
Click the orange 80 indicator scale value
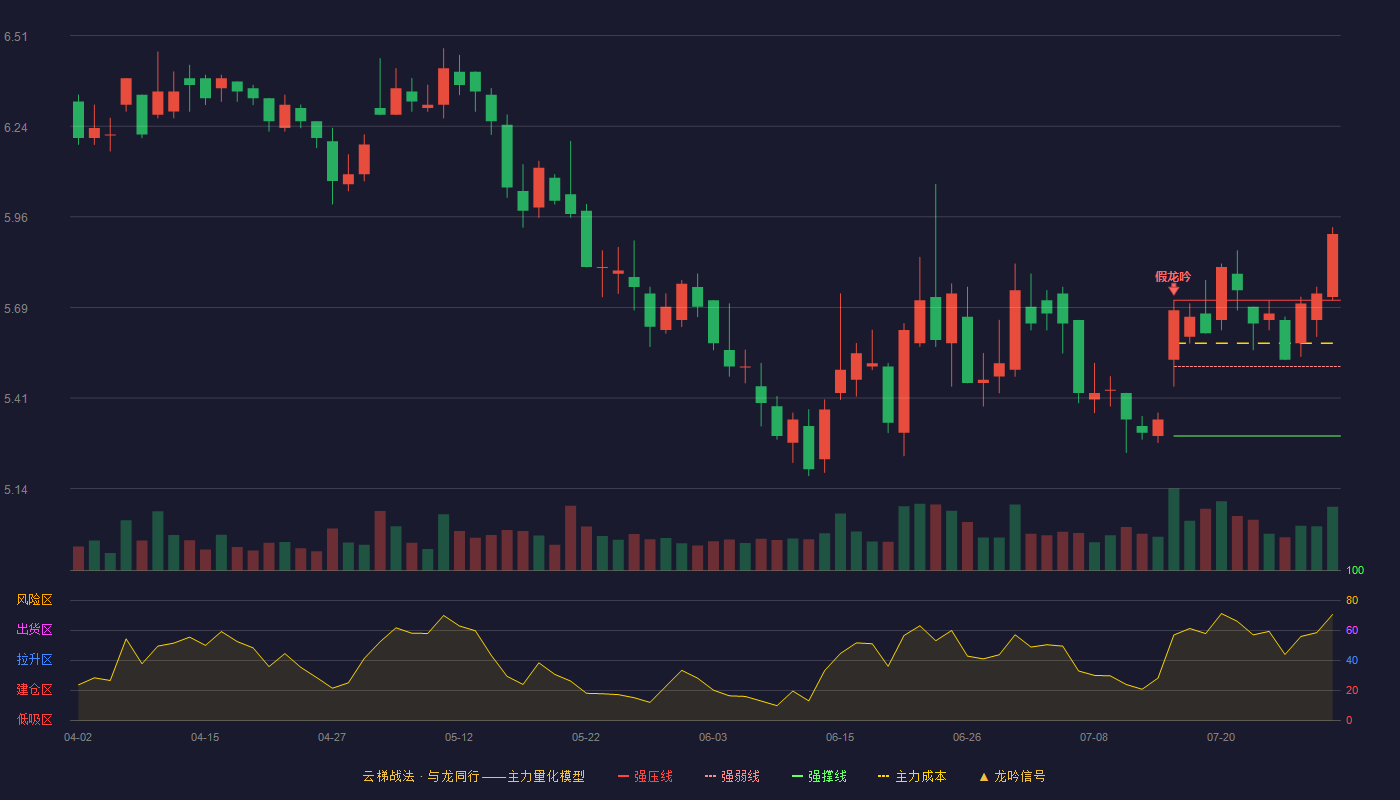(1352, 600)
